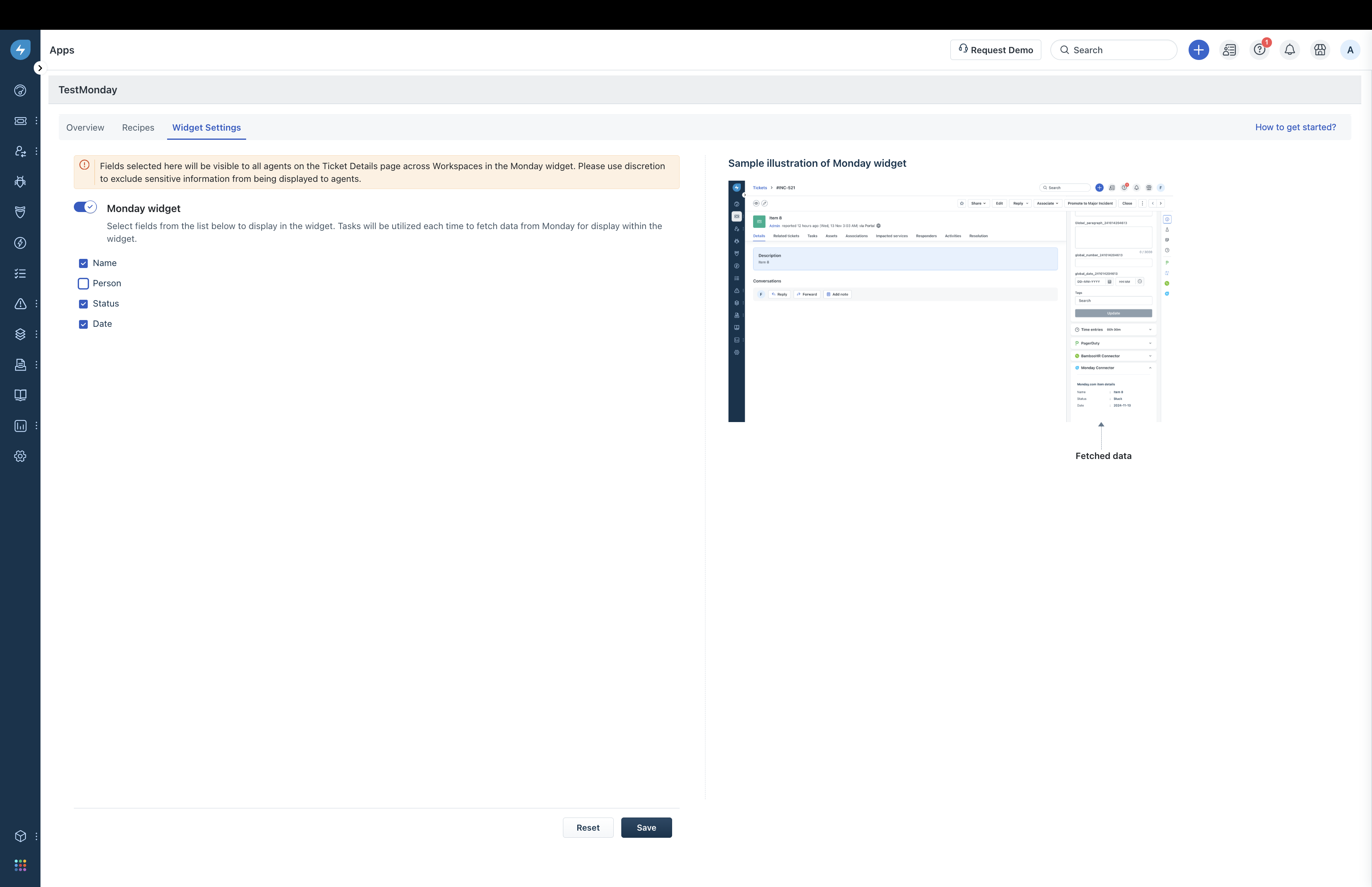Viewport: 1372px width, 887px height.
Task: Open the notifications bell icon
Action: pyautogui.click(x=1290, y=50)
